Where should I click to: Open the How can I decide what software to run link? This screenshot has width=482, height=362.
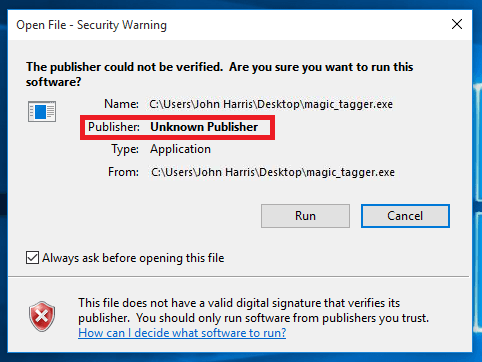[x=182, y=333]
